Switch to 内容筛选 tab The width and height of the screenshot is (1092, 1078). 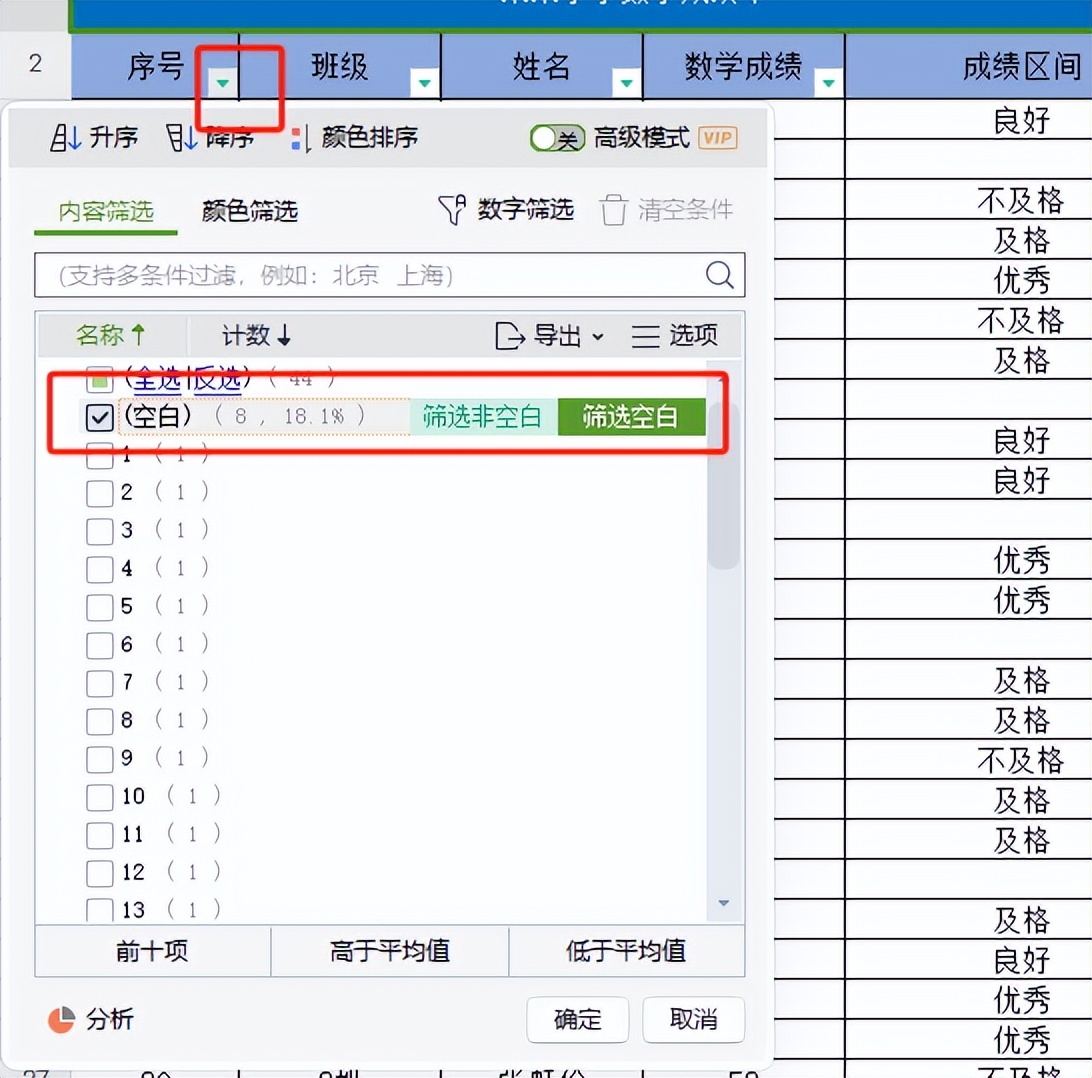click(106, 211)
